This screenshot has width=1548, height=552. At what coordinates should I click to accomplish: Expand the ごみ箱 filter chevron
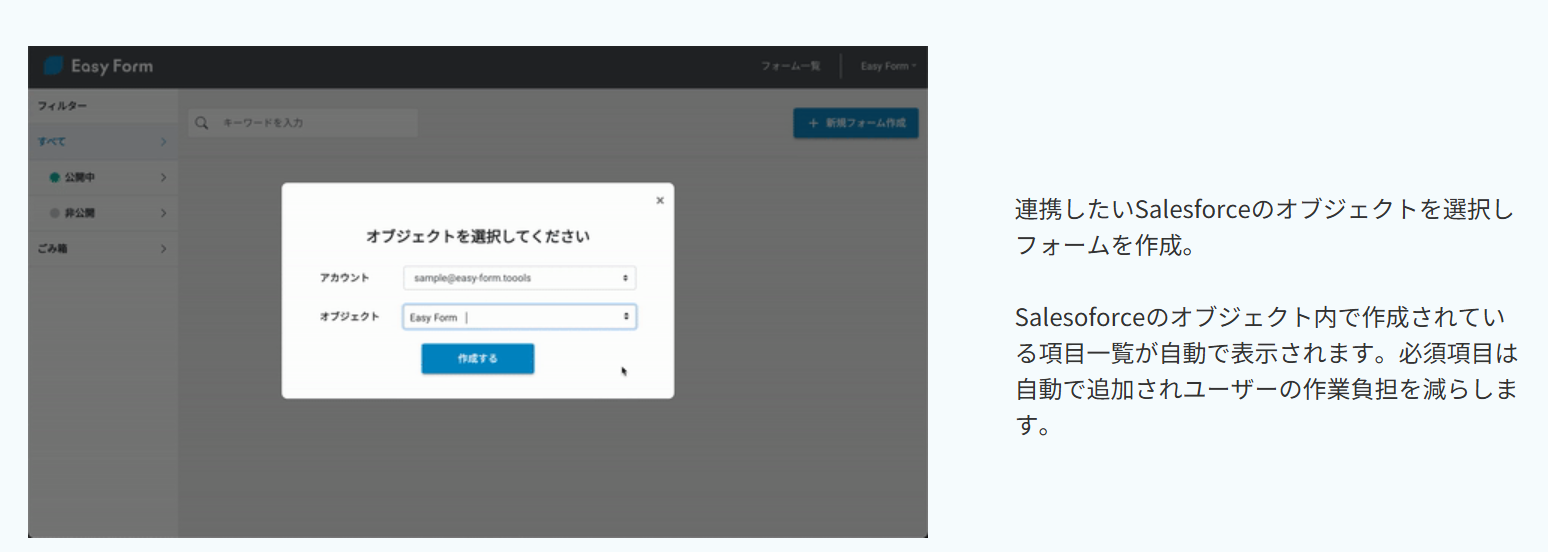(x=163, y=248)
